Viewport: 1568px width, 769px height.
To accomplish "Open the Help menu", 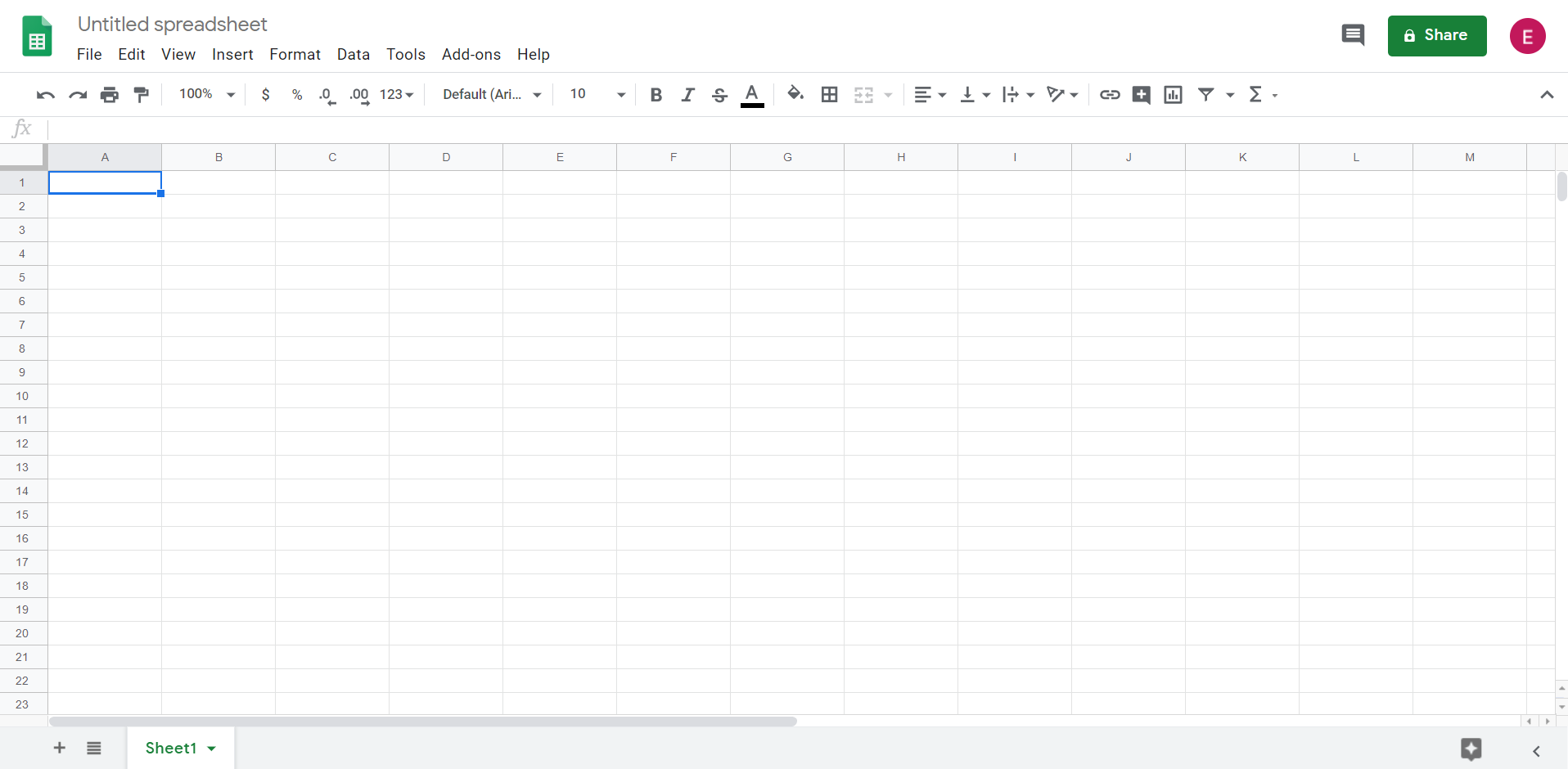I will pyautogui.click(x=534, y=54).
